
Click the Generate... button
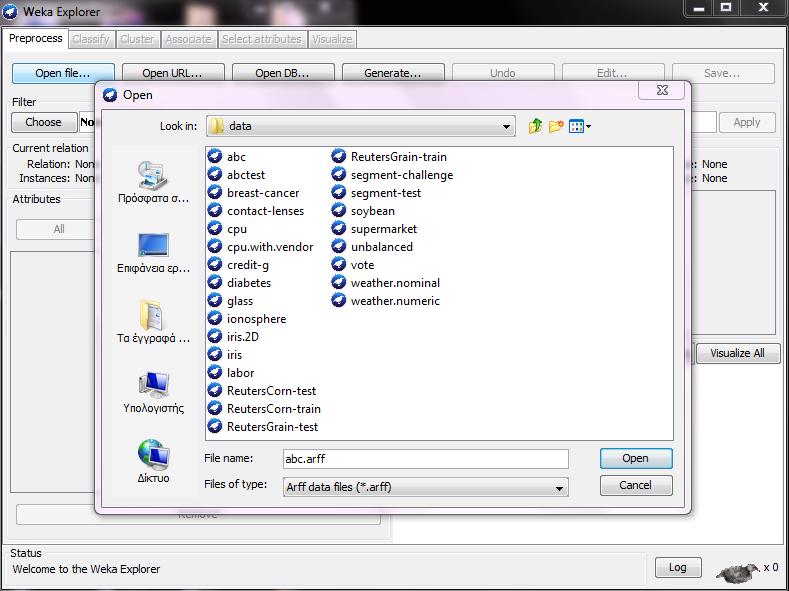point(393,73)
